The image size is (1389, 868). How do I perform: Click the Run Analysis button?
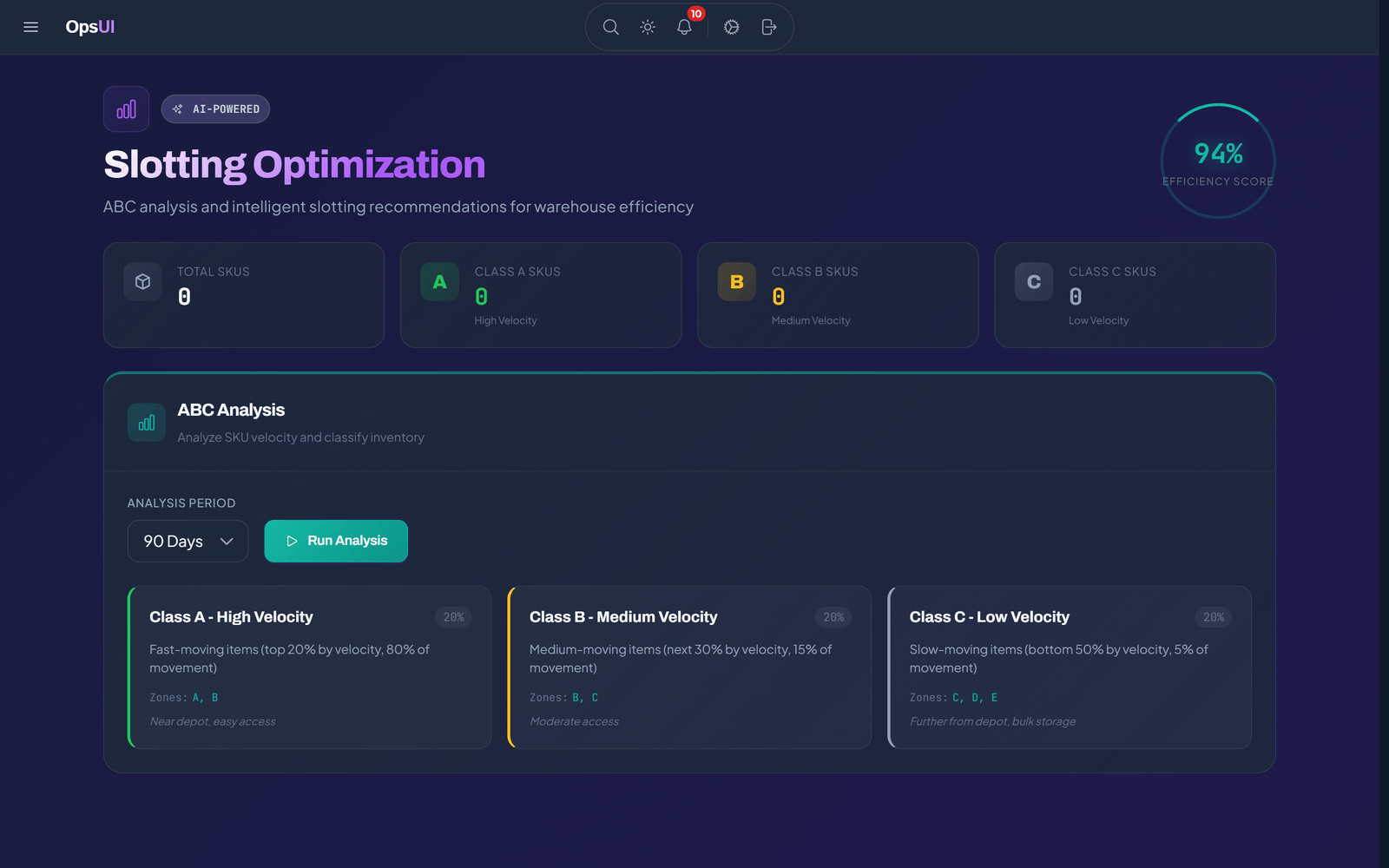[x=336, y=541]
